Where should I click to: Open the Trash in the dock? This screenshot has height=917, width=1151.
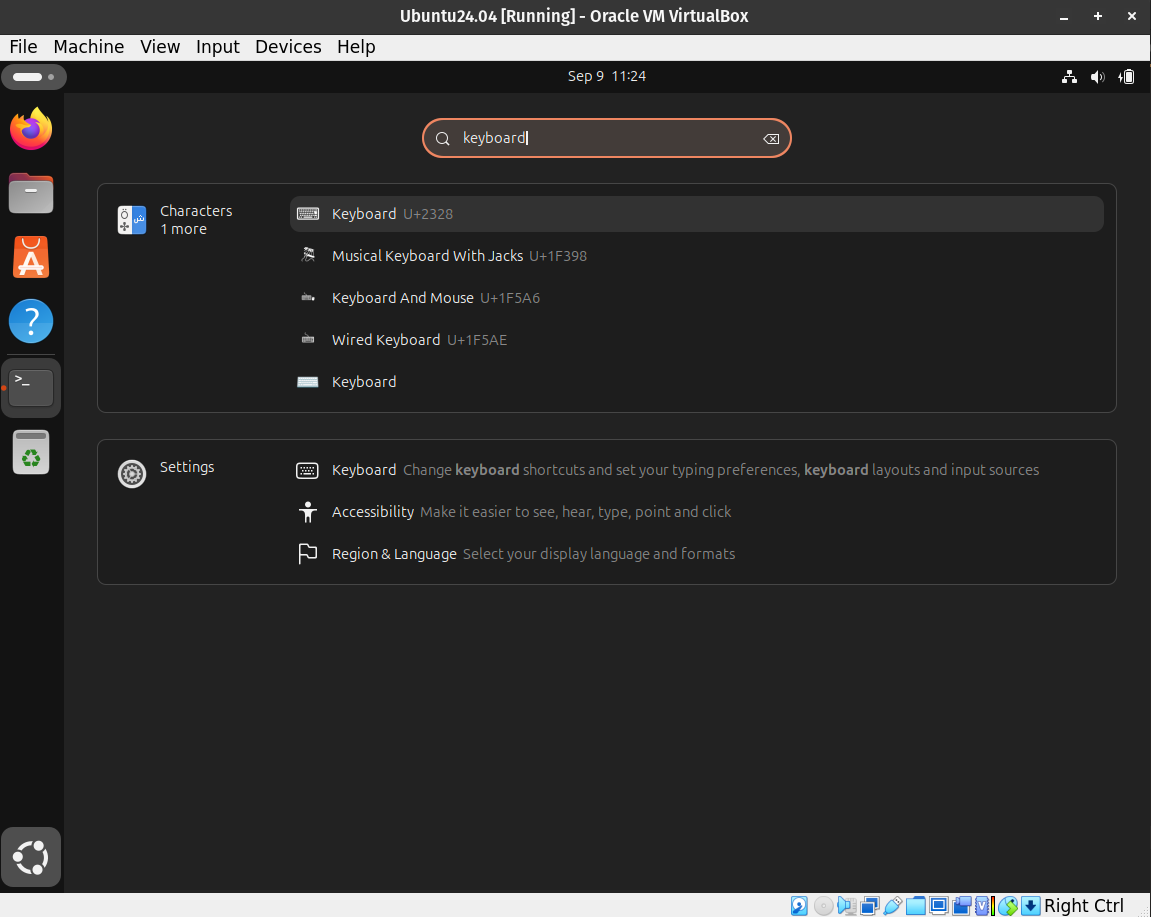[31, 452]
